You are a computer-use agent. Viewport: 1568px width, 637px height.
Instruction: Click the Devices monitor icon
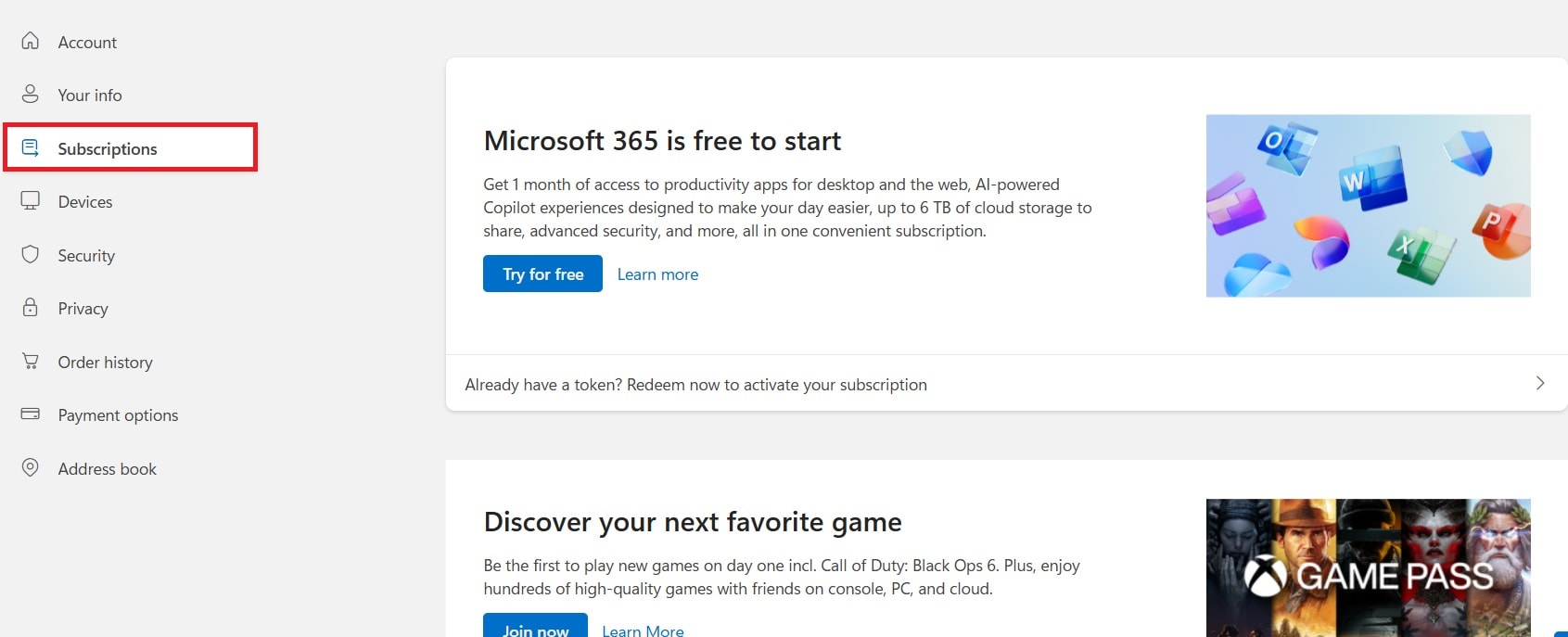point(31,201)
